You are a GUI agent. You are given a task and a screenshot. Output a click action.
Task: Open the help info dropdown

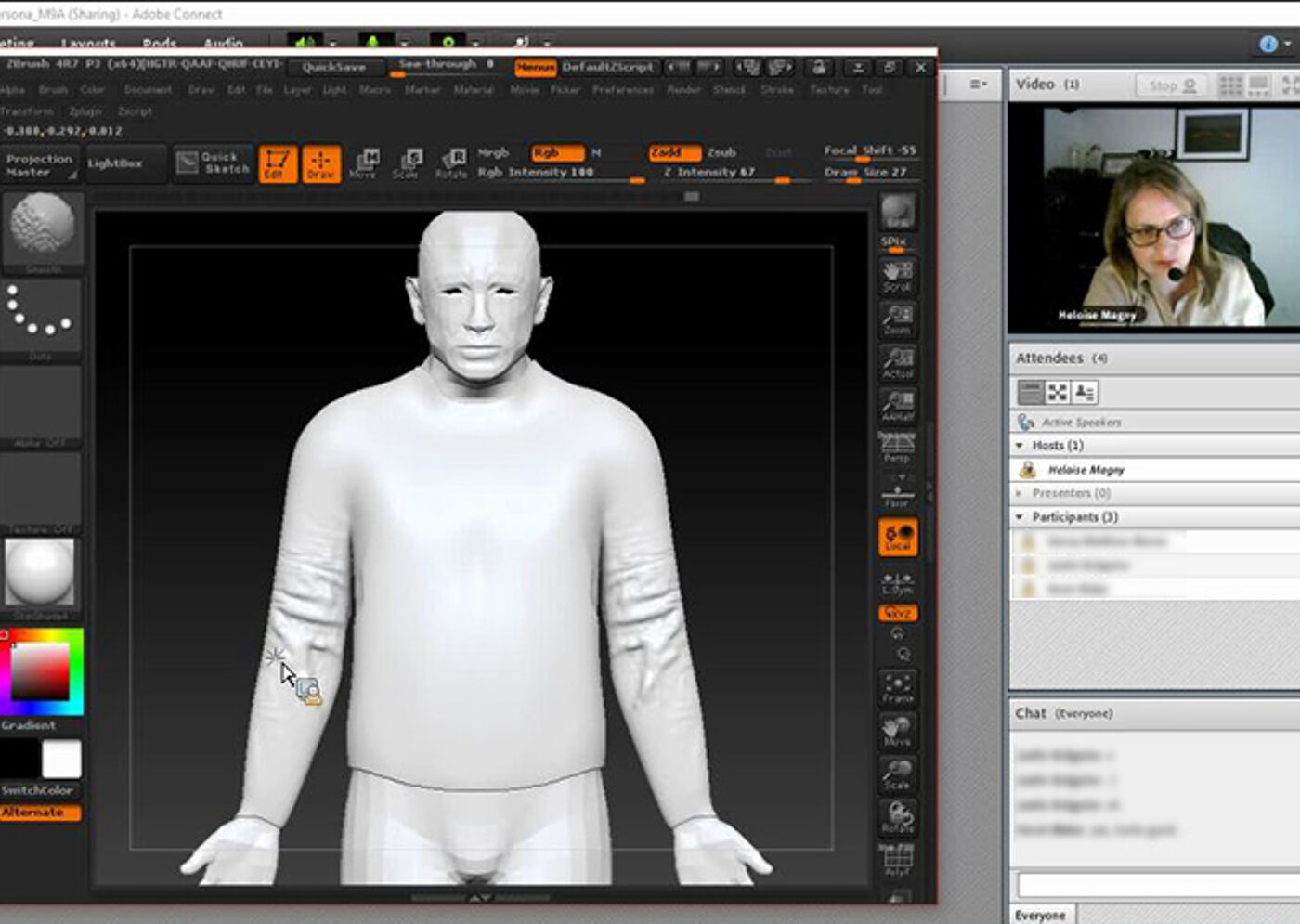[x=1276, y=44]
